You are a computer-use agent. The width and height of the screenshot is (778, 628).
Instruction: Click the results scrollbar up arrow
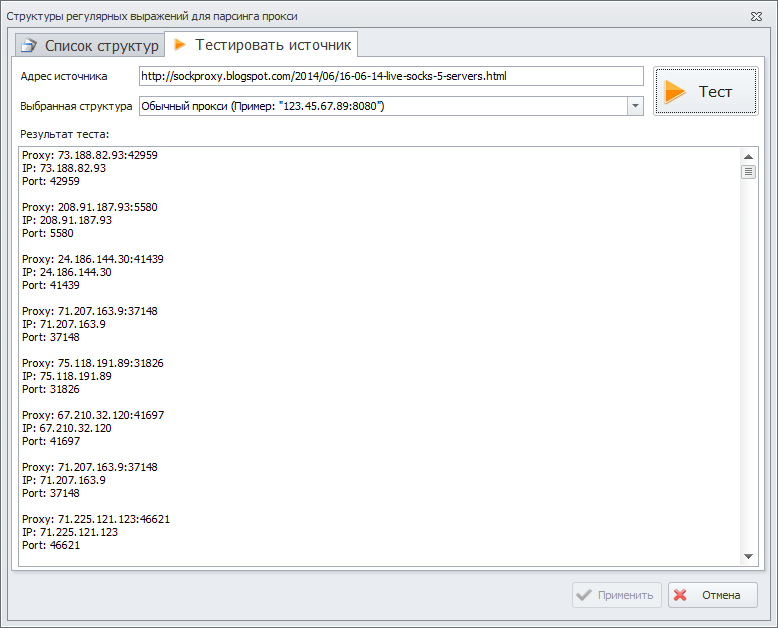click(748, 156)
